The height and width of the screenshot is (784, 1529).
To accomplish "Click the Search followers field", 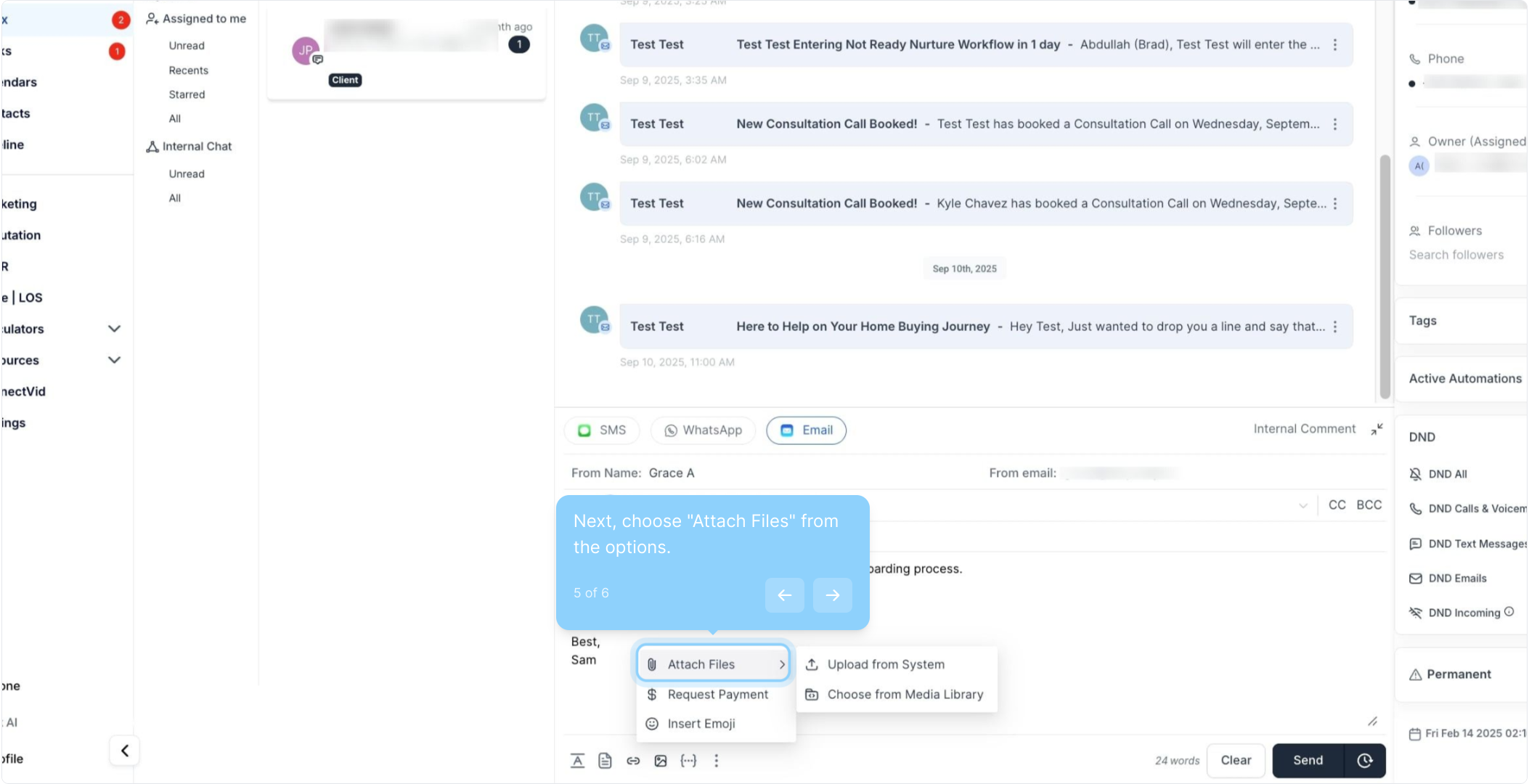I will point(1456,255).
